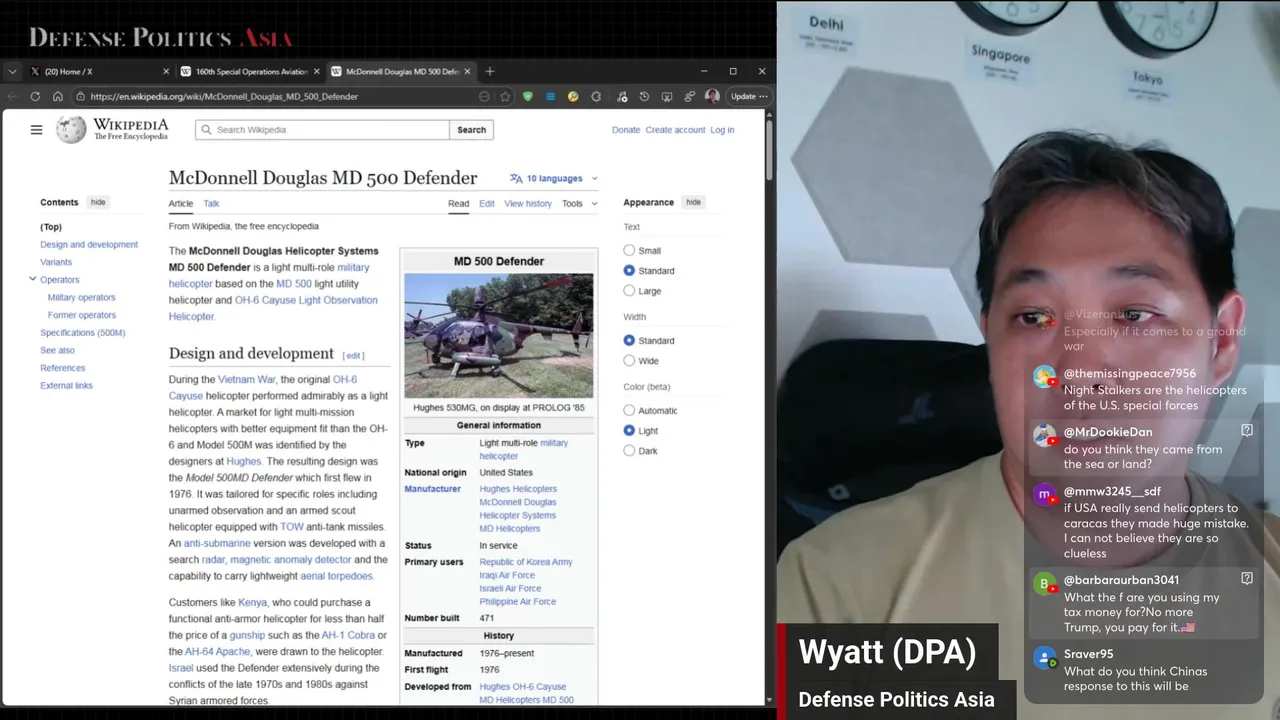1280x720 pixels.
Task: Follow the AH-64 Apache link
Action: click(x=217, y=651)
